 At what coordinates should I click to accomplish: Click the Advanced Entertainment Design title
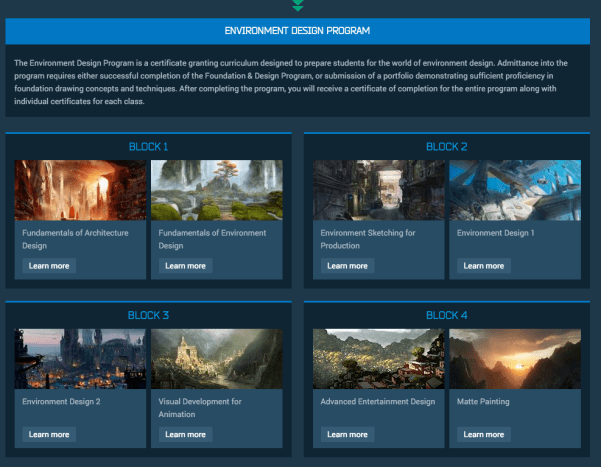click(x=378, y=401)
